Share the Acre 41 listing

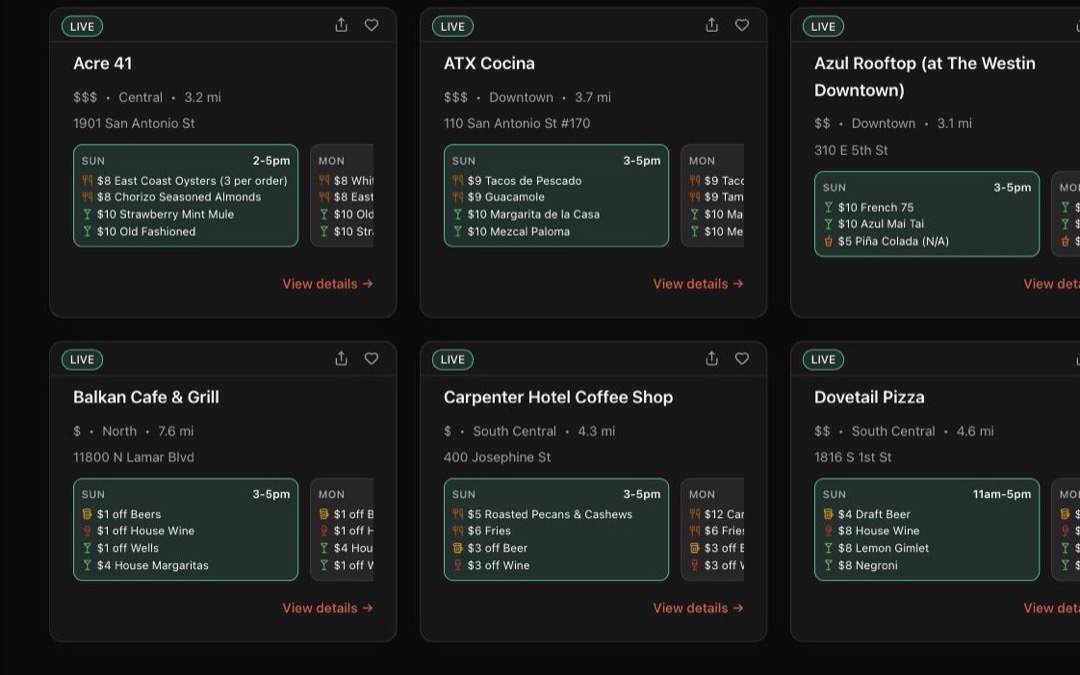coord(341,25)
